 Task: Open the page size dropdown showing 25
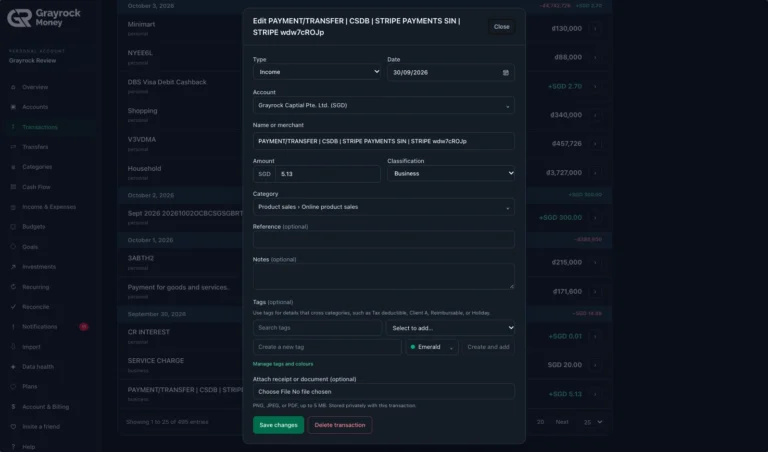[593, 422]
